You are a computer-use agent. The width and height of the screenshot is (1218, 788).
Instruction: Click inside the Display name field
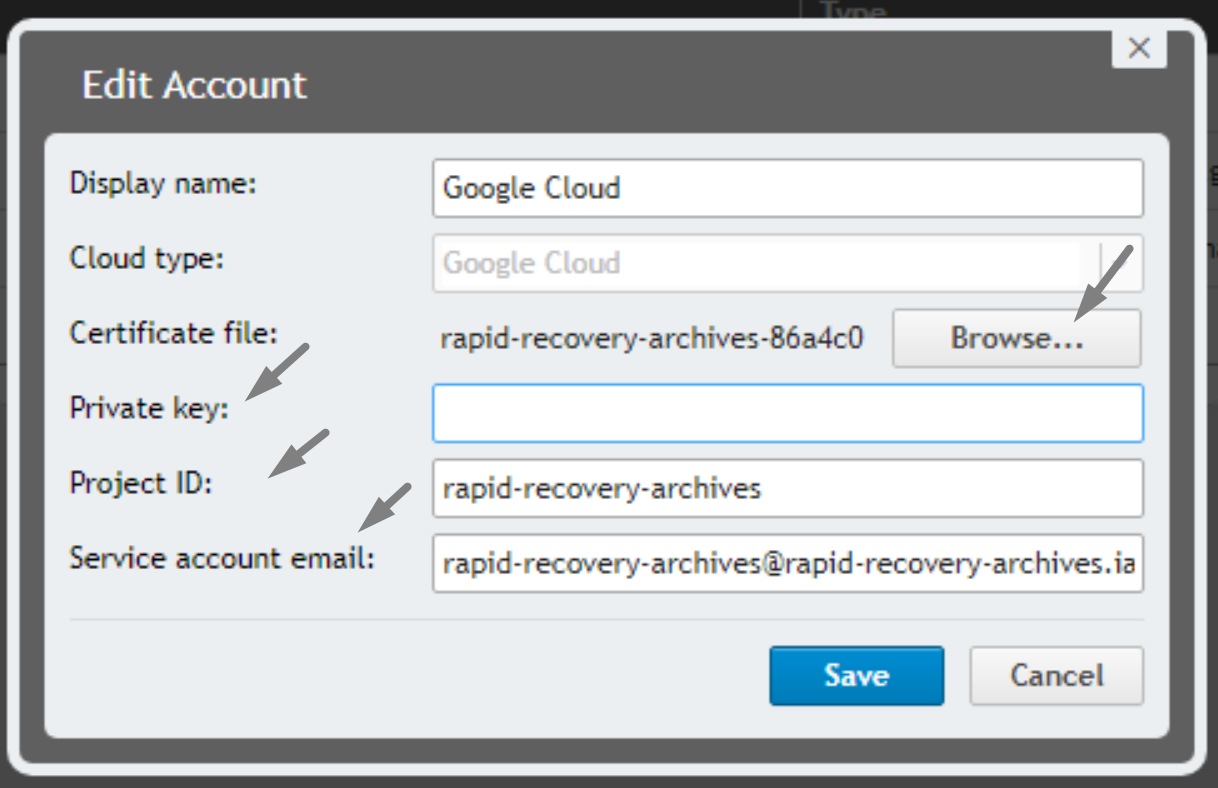tap(787, 188)
